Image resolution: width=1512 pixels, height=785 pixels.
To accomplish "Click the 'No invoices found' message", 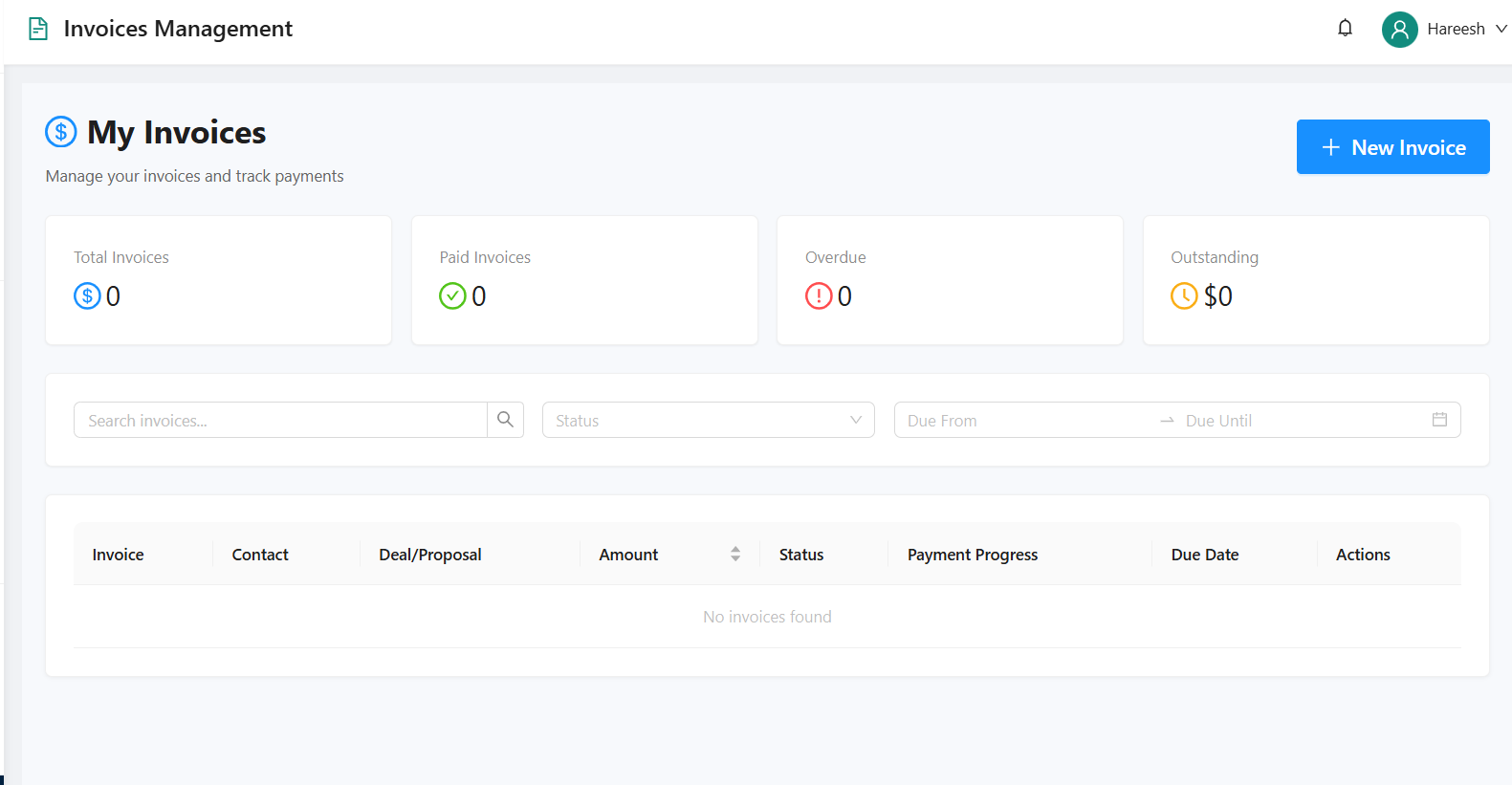I will coord(767,617).
